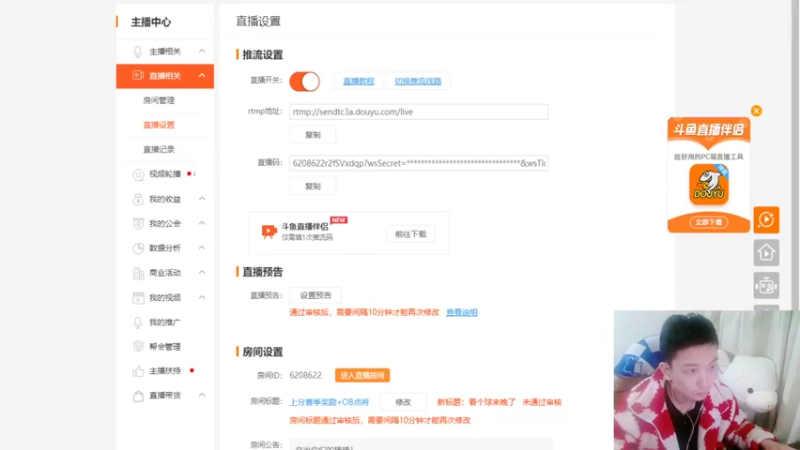Click the clapperboard icon beside 我的视频
The image size is (800, 450).
(x=138, y=298)
